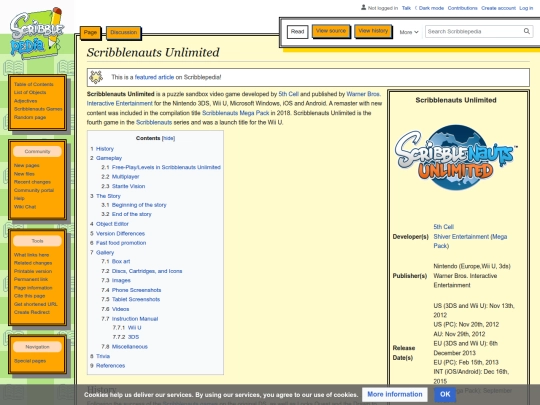Image resolution: width=540 pixels, height=405 pixels.
Task: Click More information on cookie banner
Action: (x=395, y=394)
